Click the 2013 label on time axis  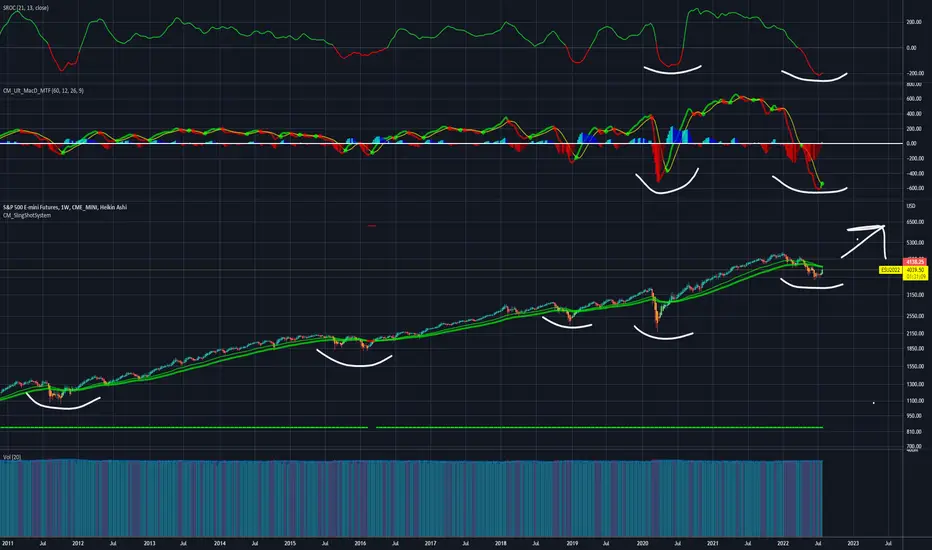tap(149, 543)
